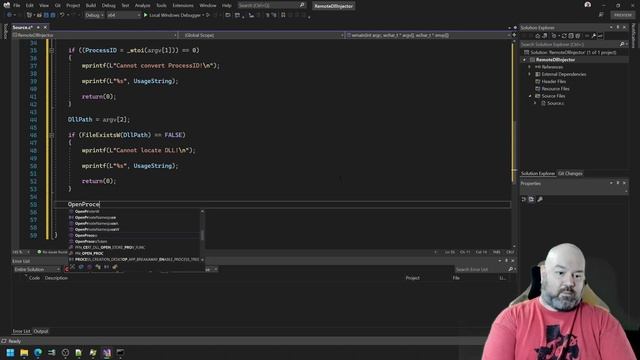Click the PREVIEW button
The height and width of the screenshot is (360, 640).
623,15
